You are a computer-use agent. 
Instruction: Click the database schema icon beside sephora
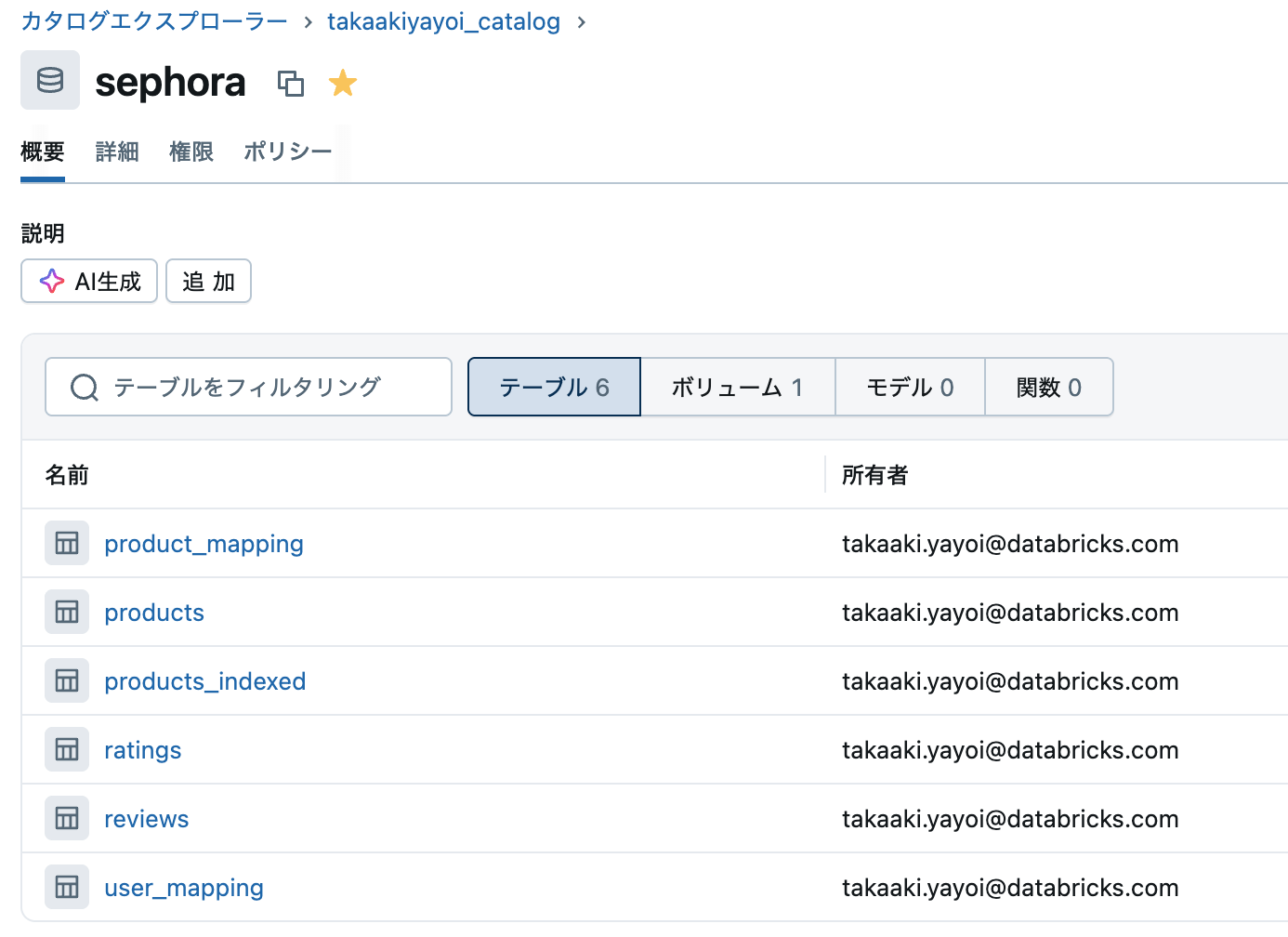tap(50, 80)
